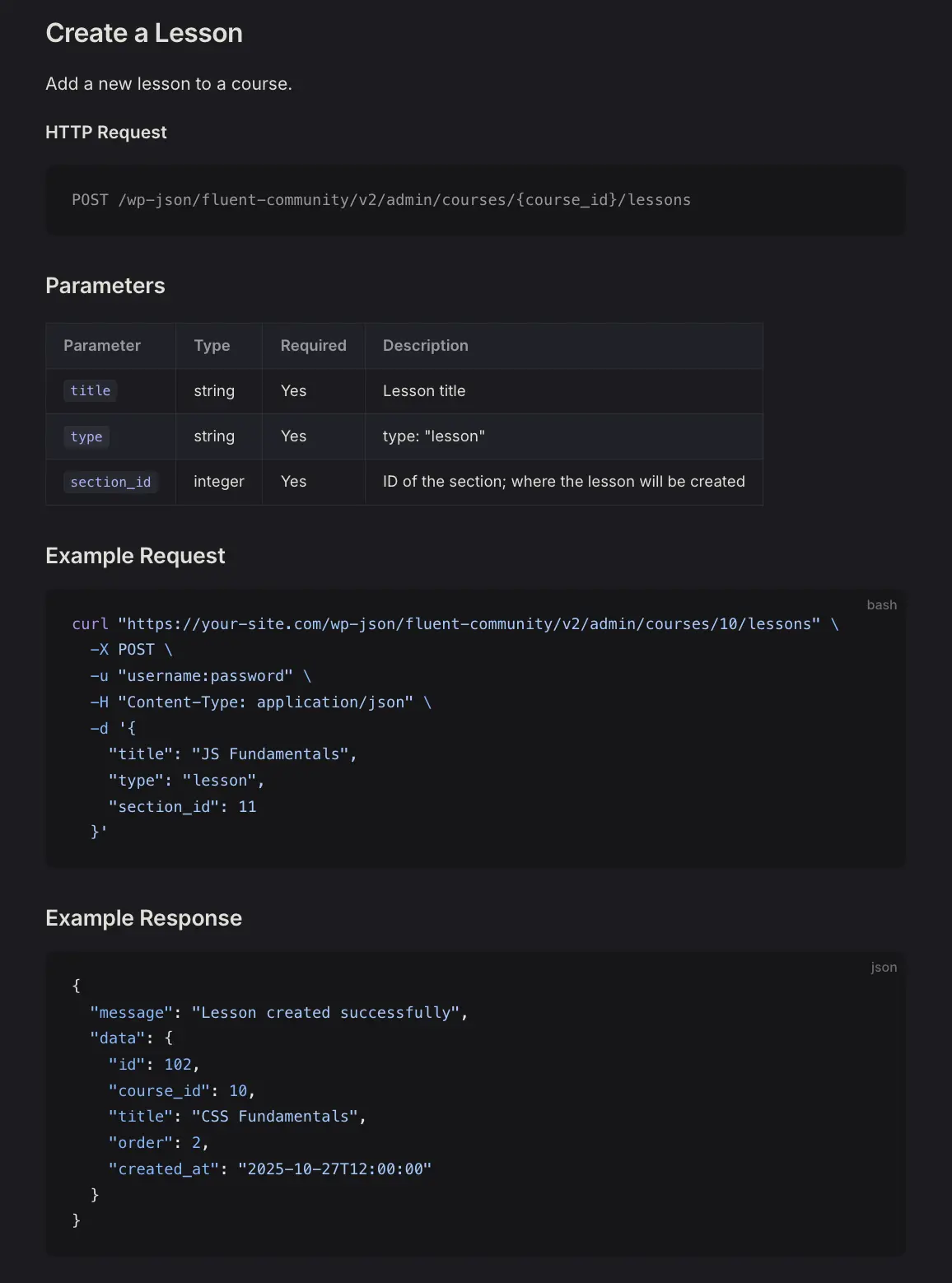The width and height of the screenshot is (952, 1283).
Task: Click the "course_id": 10 line
Action: coord(182,1091)
